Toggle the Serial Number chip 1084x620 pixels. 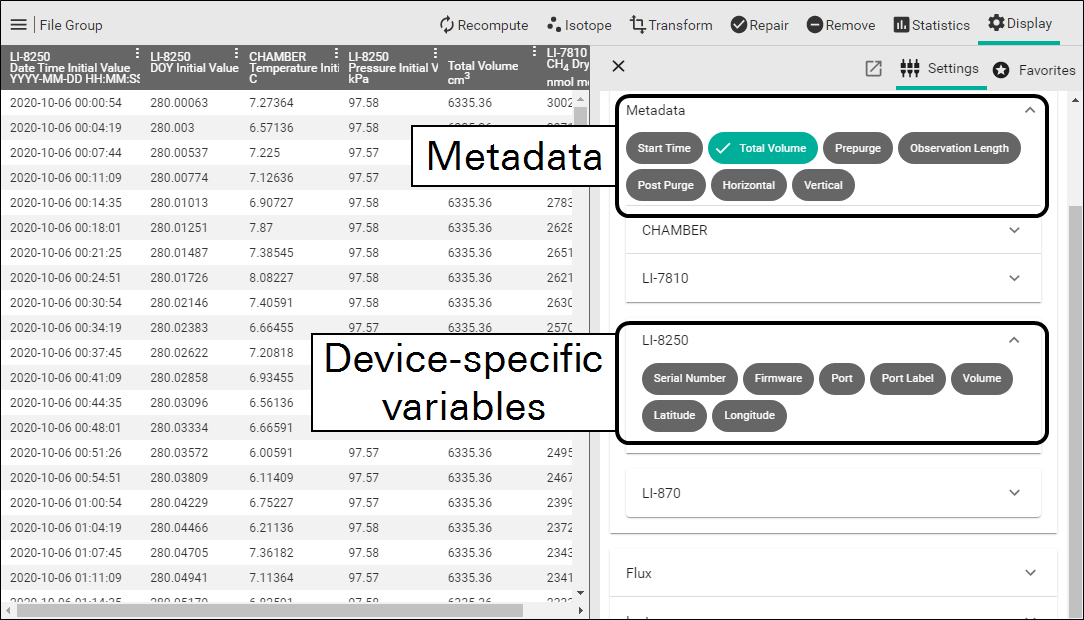689,378
